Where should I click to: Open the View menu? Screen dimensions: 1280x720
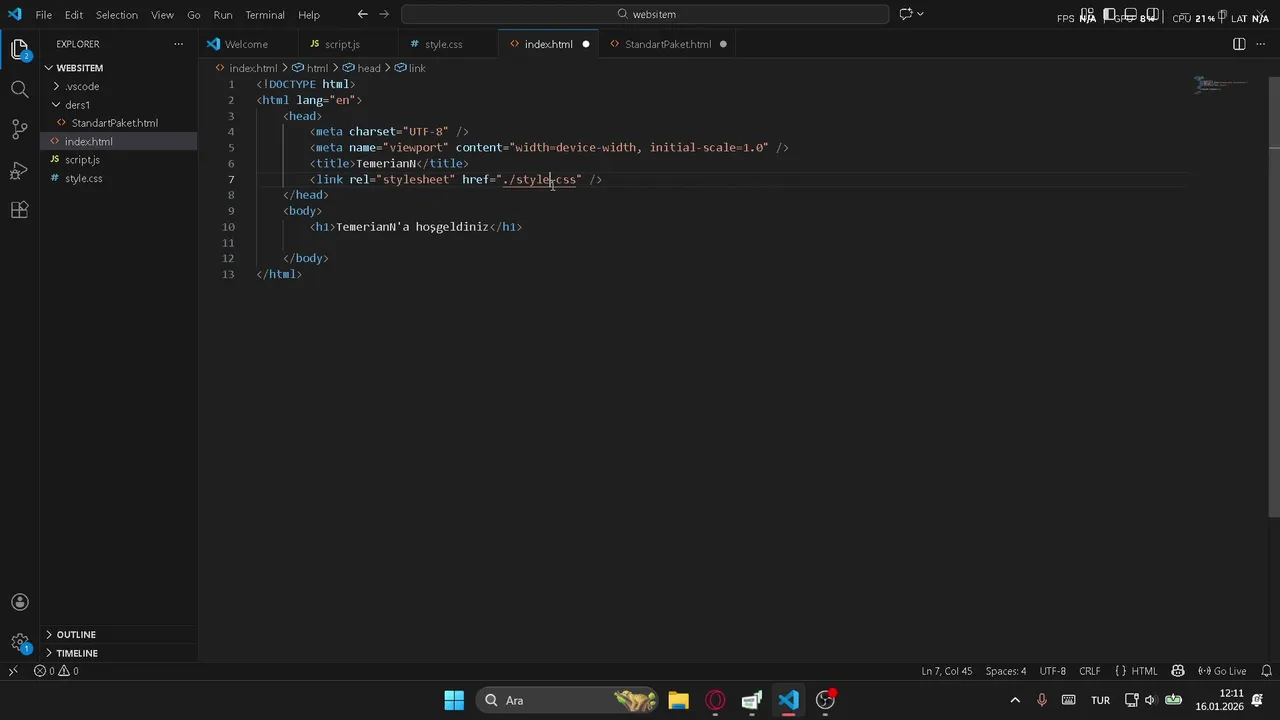tap(162, 15)
